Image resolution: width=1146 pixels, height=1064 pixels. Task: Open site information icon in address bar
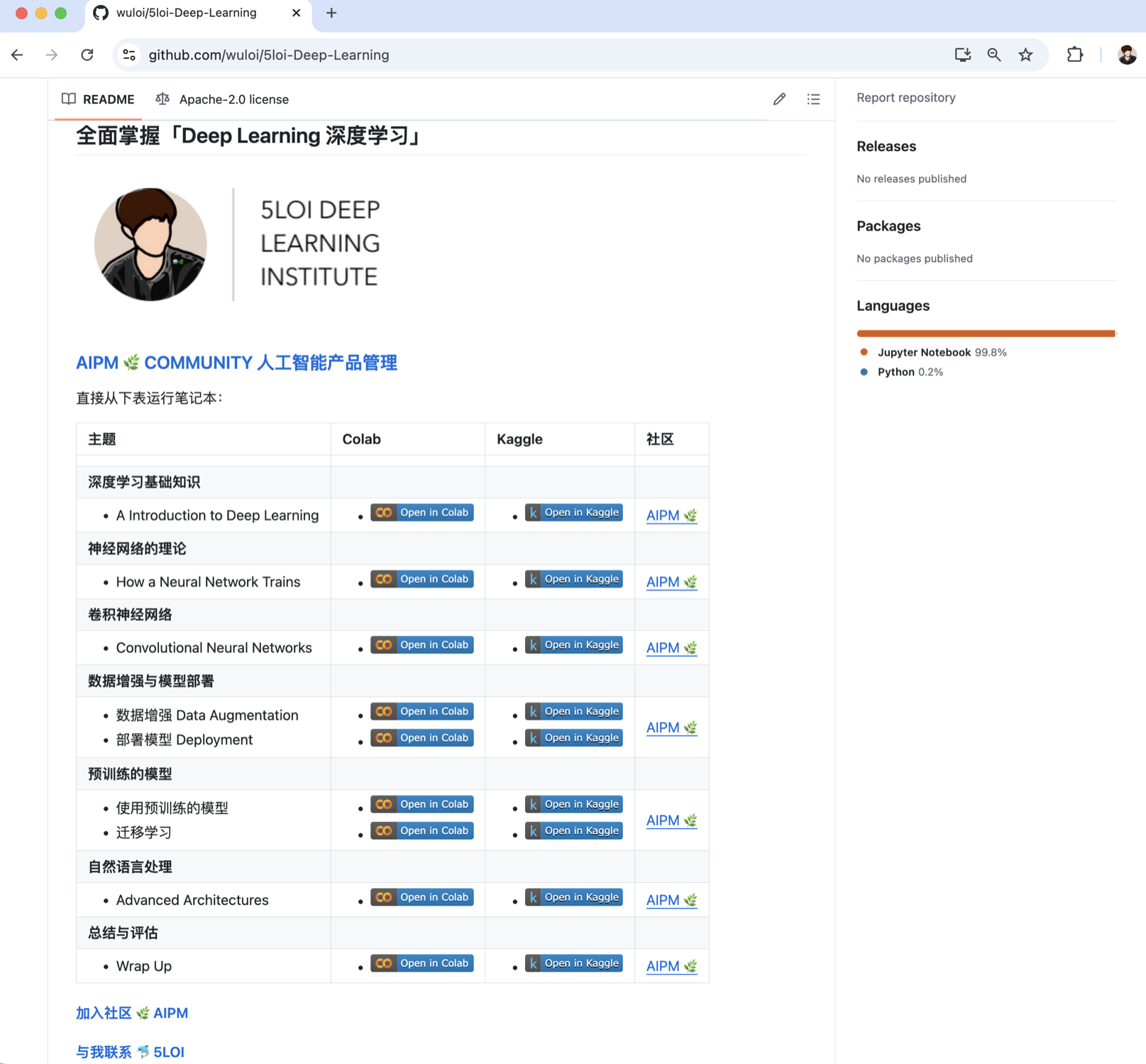point(129,55)
